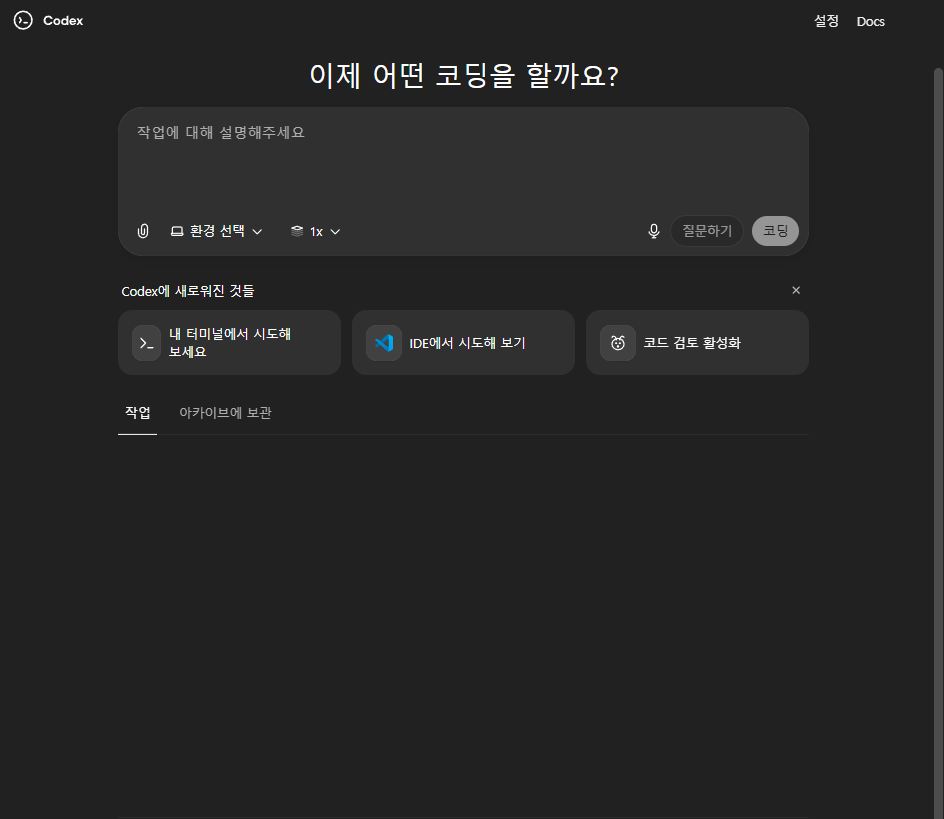The width and height of the screenshot is (944, 819).
Task: Click the laptop icon beside 환경 선택
Action: tap(177, 231)
